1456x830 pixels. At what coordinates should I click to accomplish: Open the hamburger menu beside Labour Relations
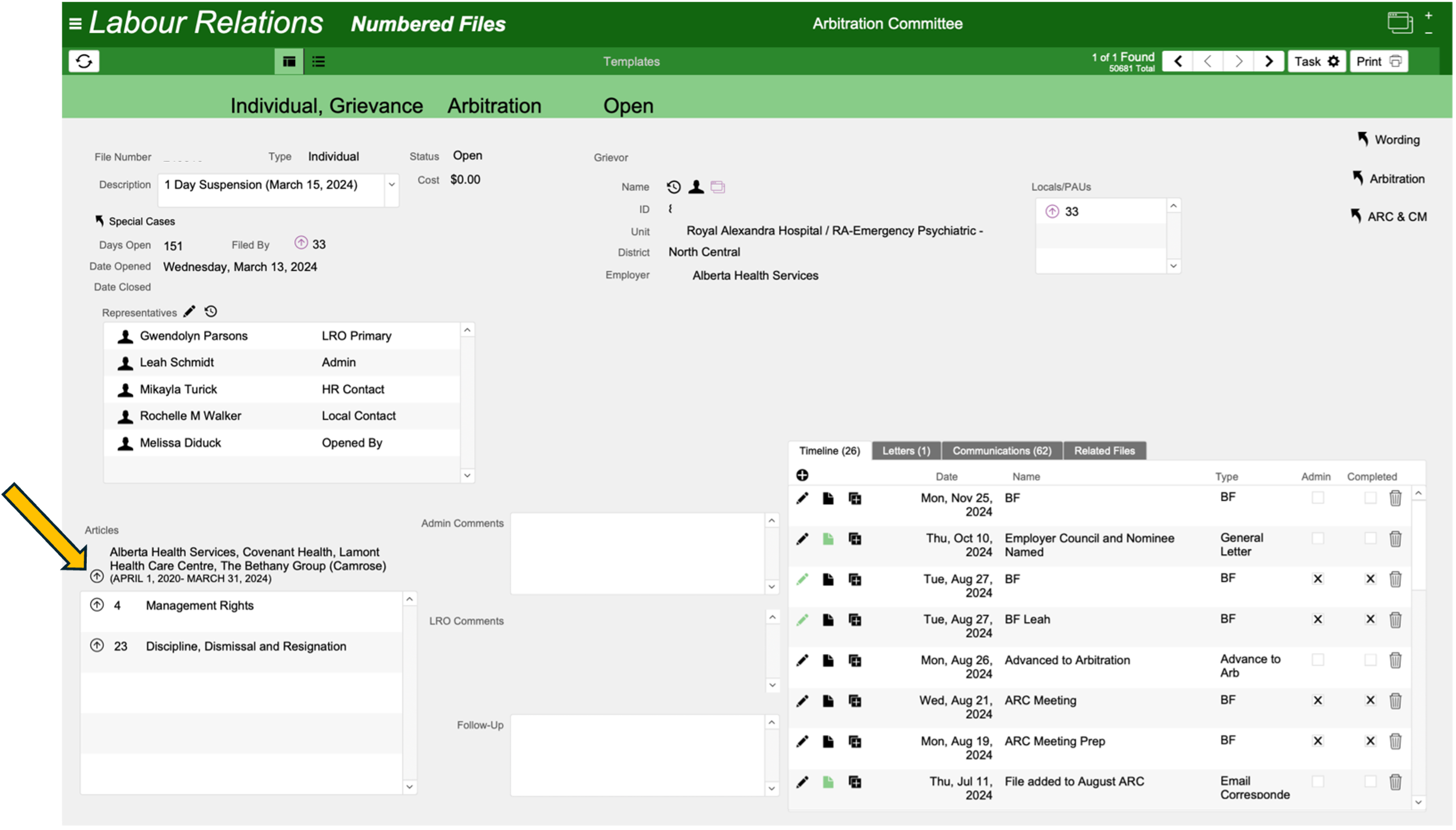pos(75,24)
